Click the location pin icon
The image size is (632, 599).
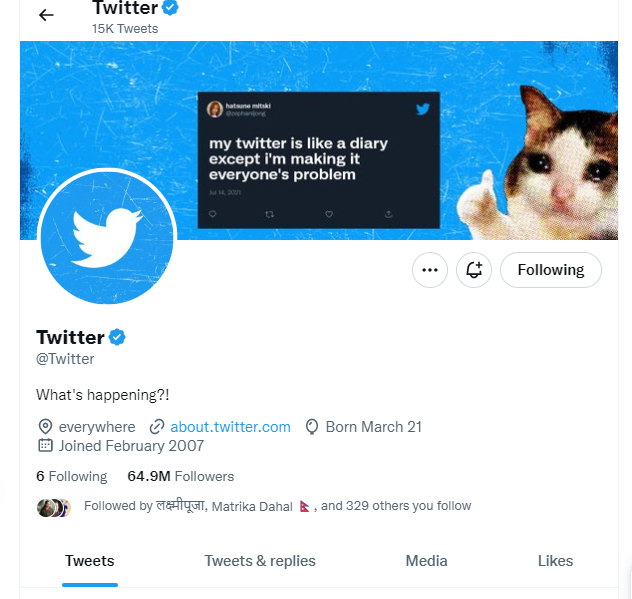(45, 427)
